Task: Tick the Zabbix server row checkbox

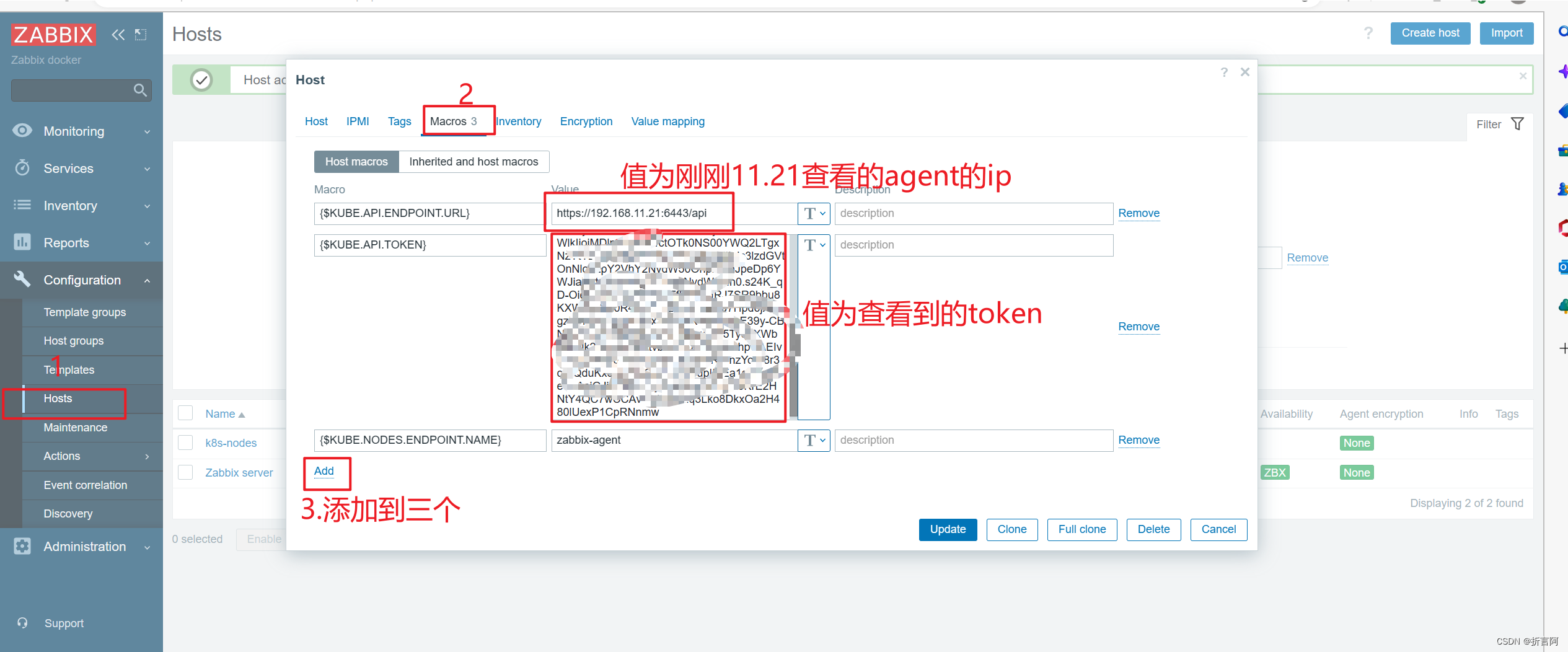Action: tap(185, 472)
